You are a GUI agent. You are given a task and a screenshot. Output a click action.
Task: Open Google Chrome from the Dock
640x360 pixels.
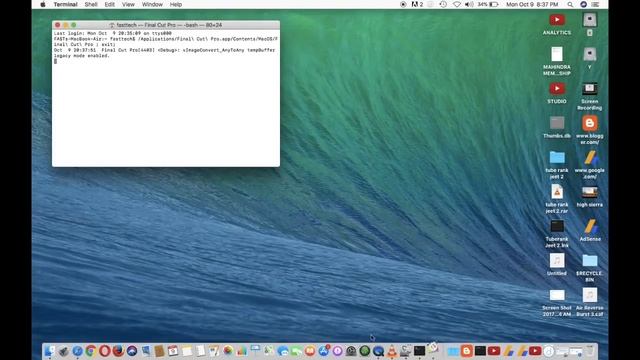pos(91,351)
